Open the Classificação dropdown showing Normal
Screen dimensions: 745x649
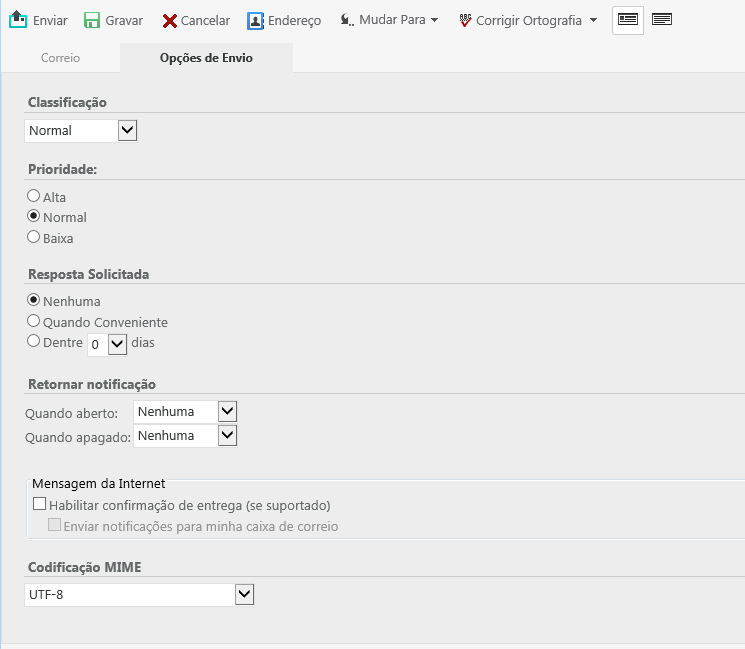[81, 131]
